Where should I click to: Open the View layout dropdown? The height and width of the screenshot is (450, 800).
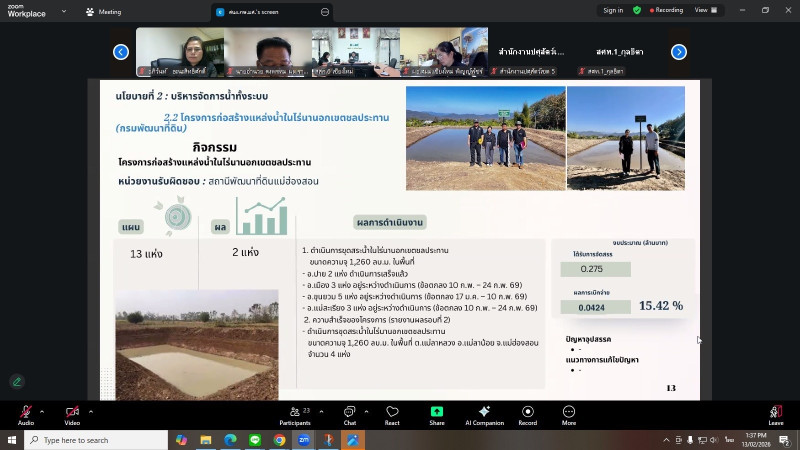pos(704,10)
